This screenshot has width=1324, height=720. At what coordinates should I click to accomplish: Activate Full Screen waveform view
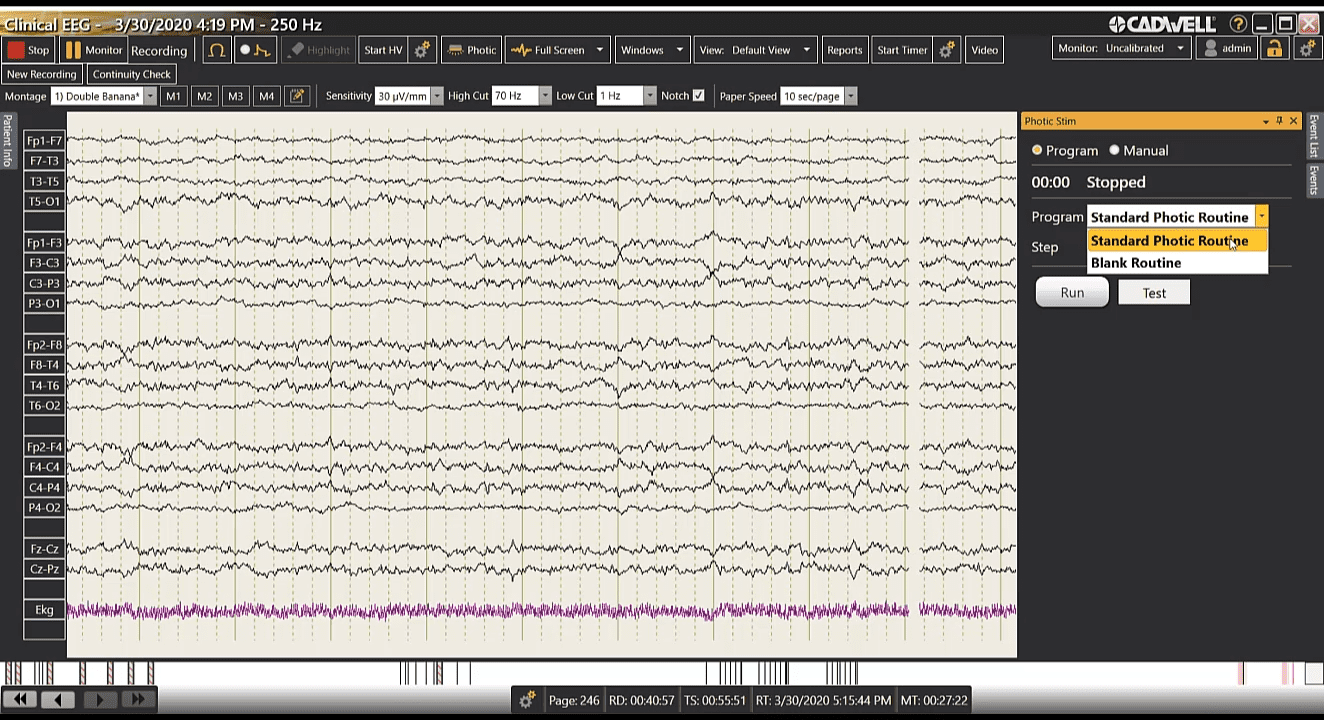coord(549,49)
